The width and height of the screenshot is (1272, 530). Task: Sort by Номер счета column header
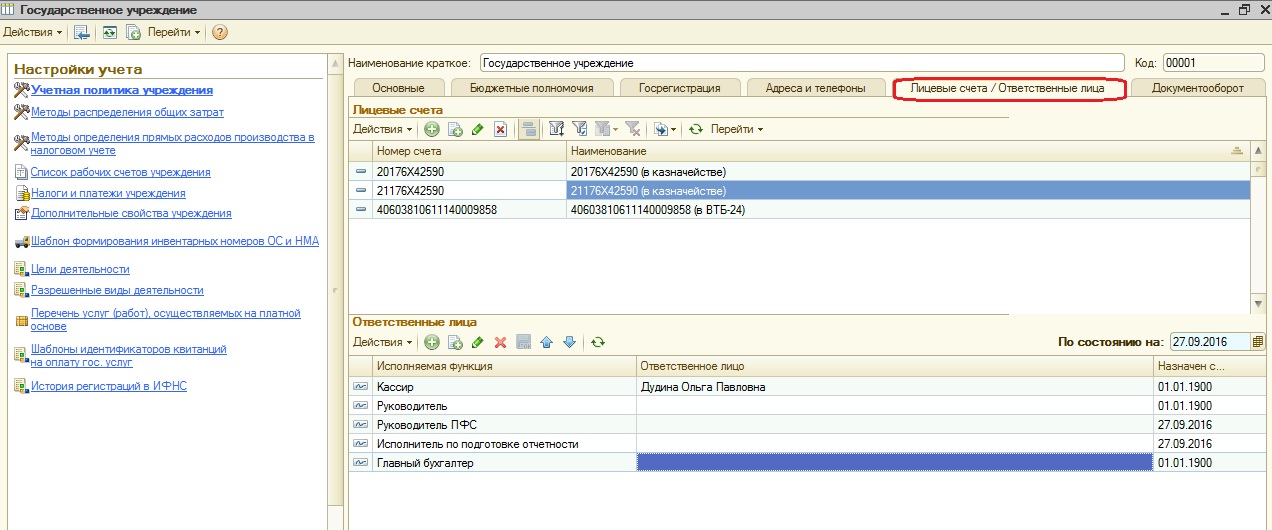tap(469, 150)
